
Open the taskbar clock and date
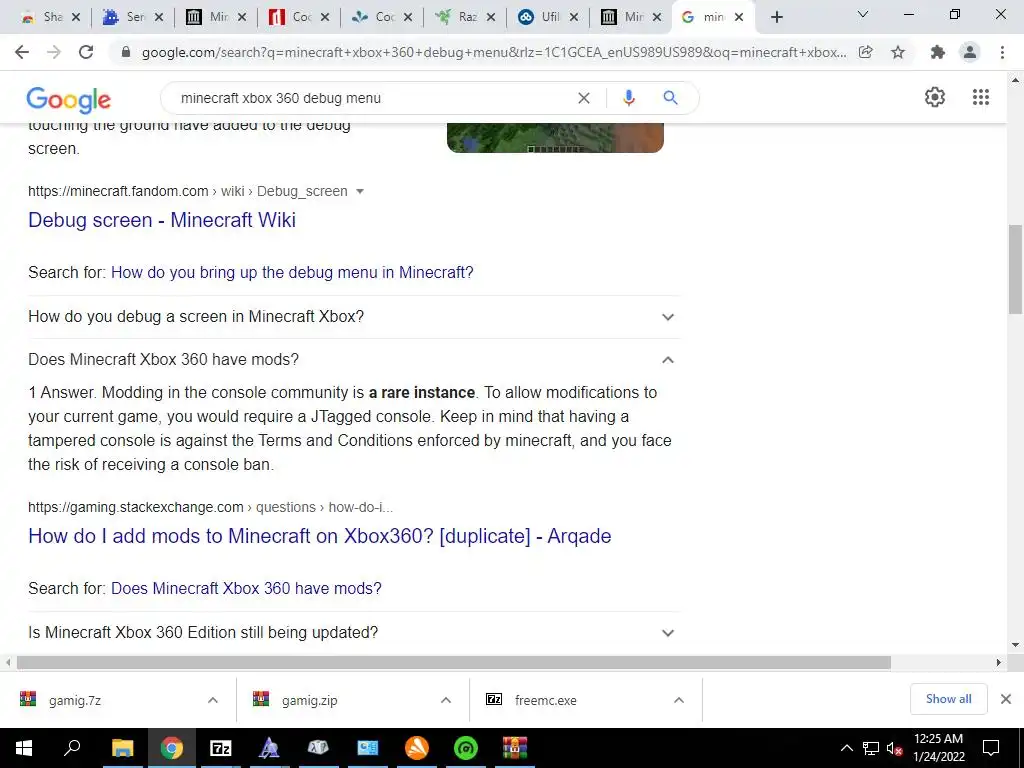938,748
